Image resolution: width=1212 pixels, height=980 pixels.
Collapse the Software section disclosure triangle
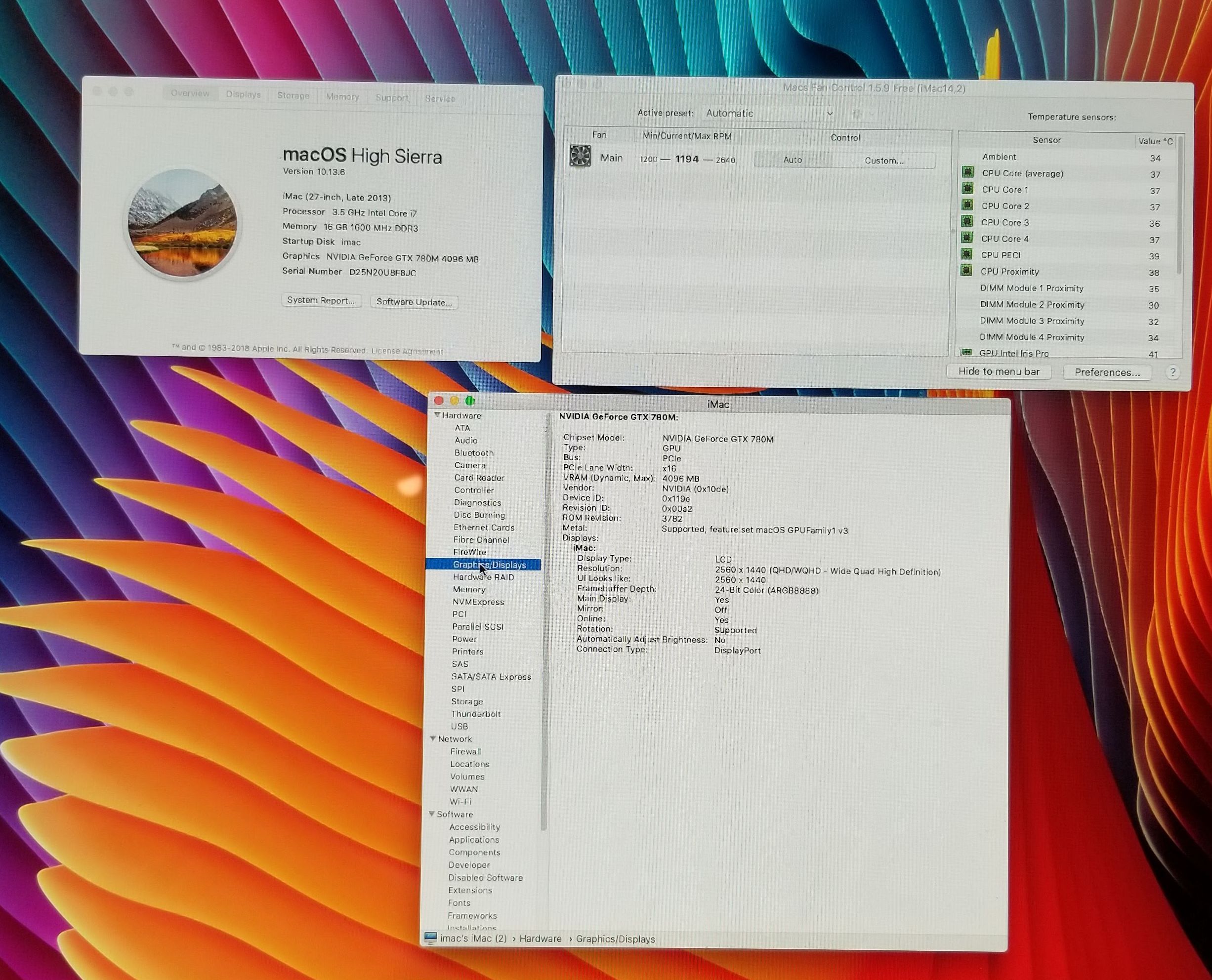[431, 814]
